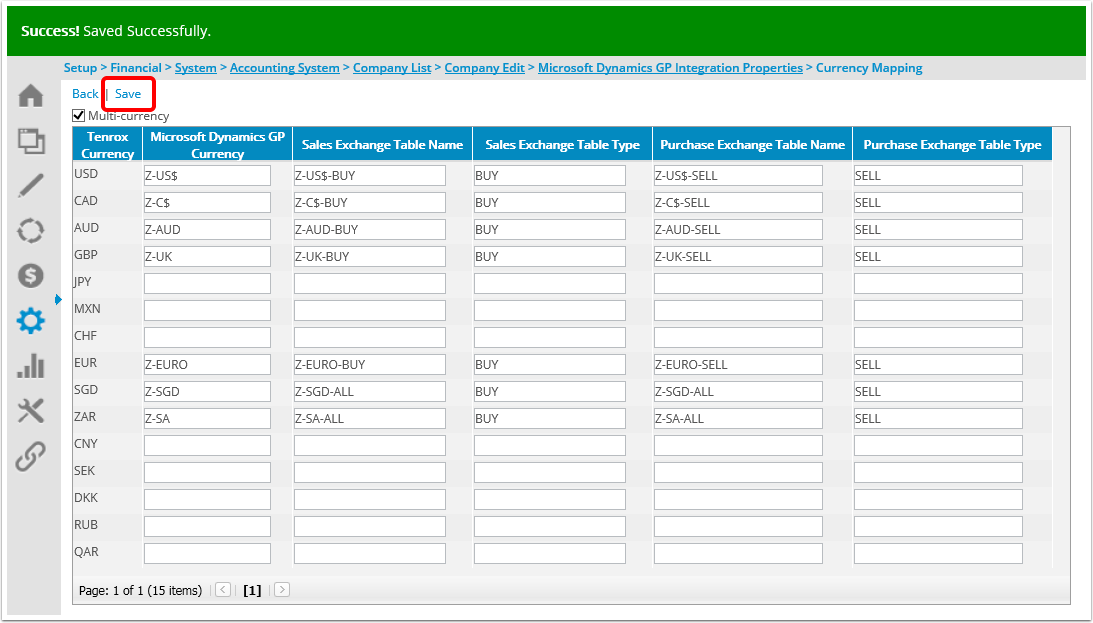Click Z-C$-SELL field

(738, 203)
